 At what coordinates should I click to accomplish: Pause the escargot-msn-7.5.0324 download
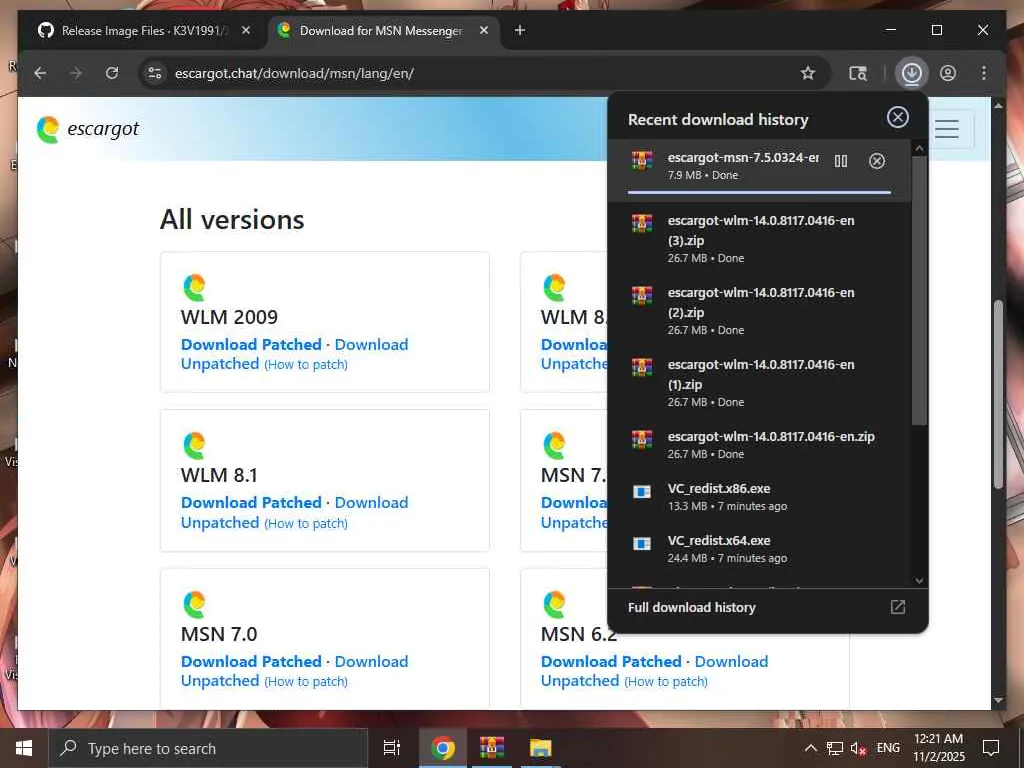click(x=840, y=161)
